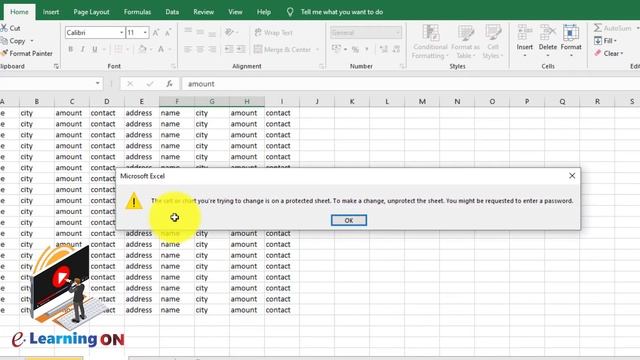Switch to the View tab
Image resolution: width=640 pixels, height=360 pixels.
coord(235,12)
